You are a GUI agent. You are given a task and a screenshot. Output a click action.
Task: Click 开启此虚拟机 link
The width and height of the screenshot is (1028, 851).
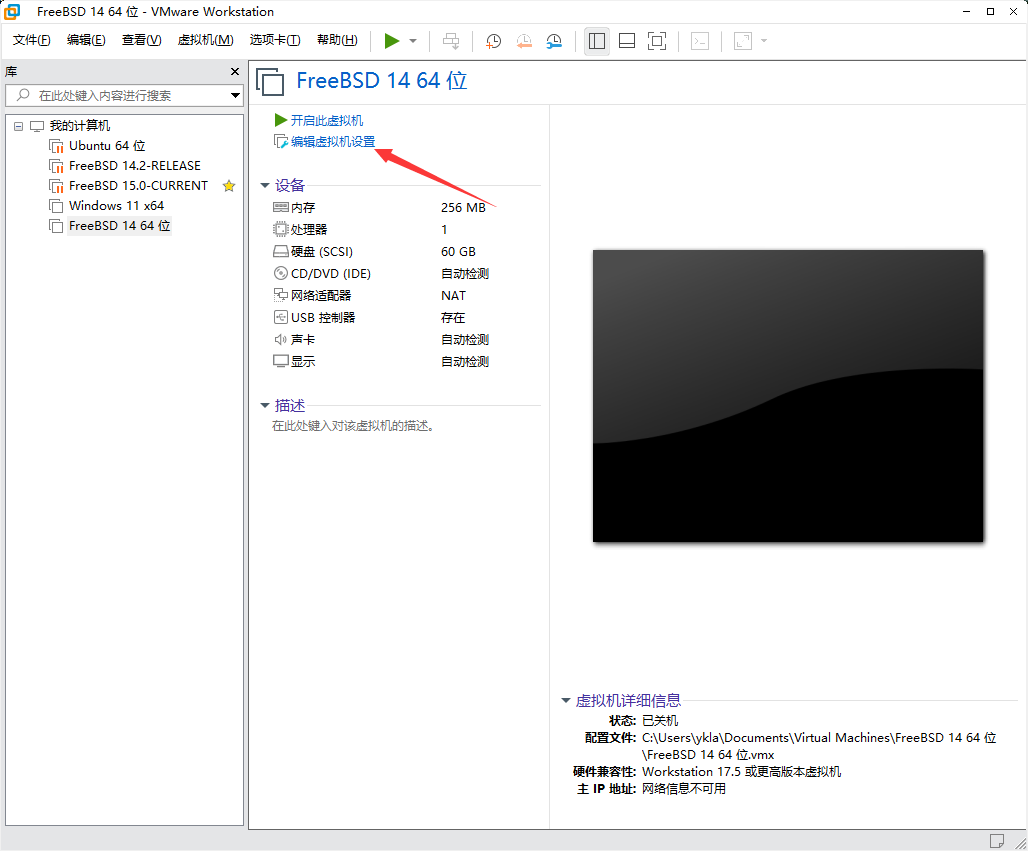(326, 121)
